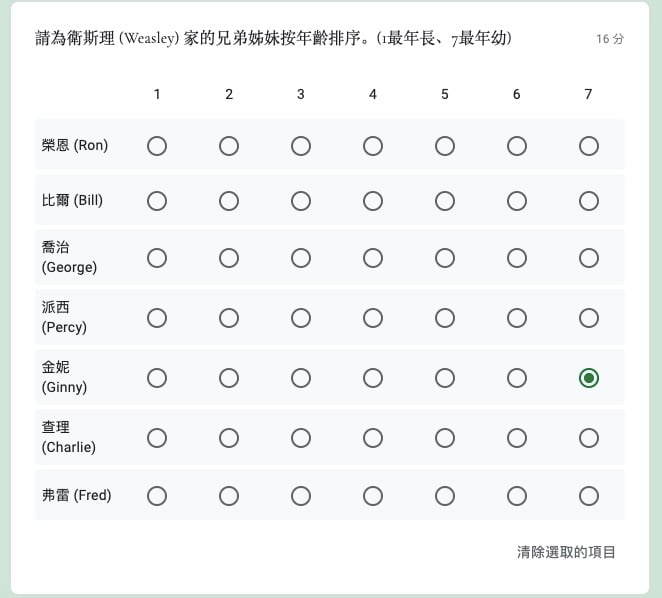
Task: Pick rank 3 for Percy
Action: click(301, 318)
